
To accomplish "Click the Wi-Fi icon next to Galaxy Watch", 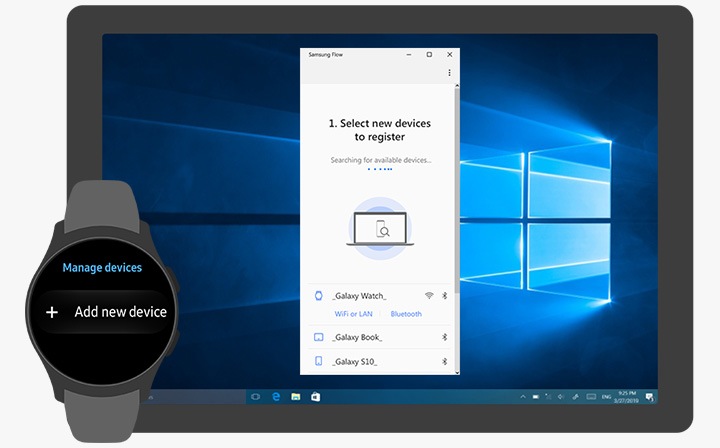I will (x=429, y=296).
